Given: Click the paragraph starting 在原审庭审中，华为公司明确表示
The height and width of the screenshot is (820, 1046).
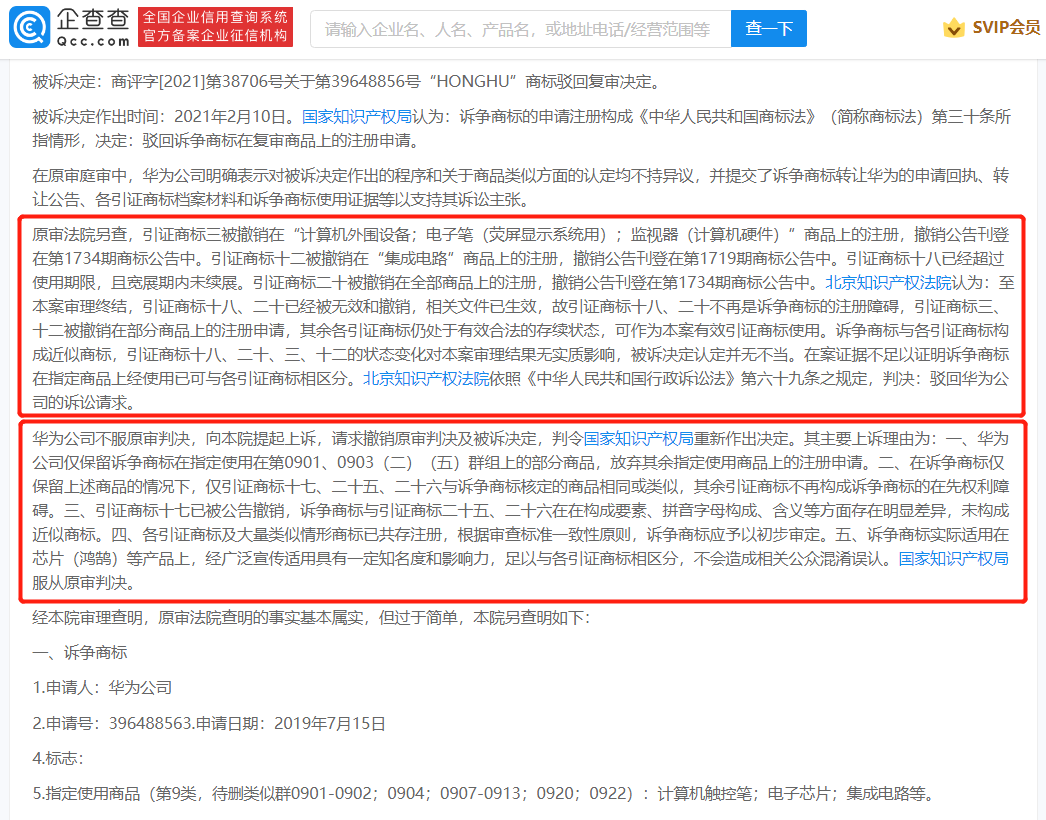Looking at the screenshot, I should click(x=520, y=187).
